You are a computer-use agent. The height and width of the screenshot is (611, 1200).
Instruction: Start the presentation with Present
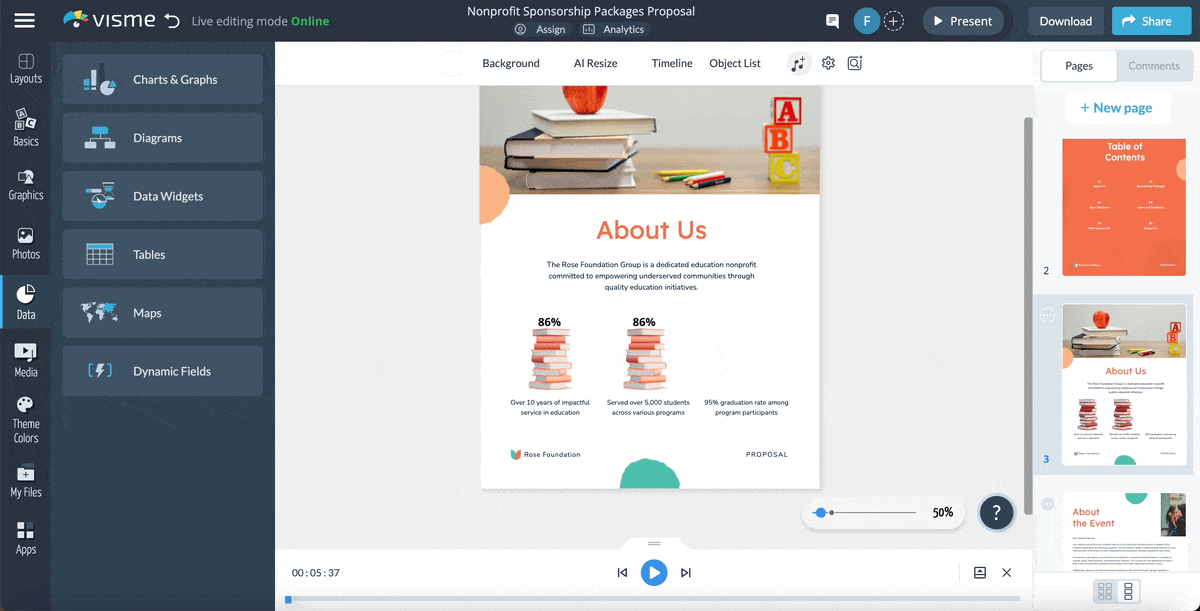point(962,20)
